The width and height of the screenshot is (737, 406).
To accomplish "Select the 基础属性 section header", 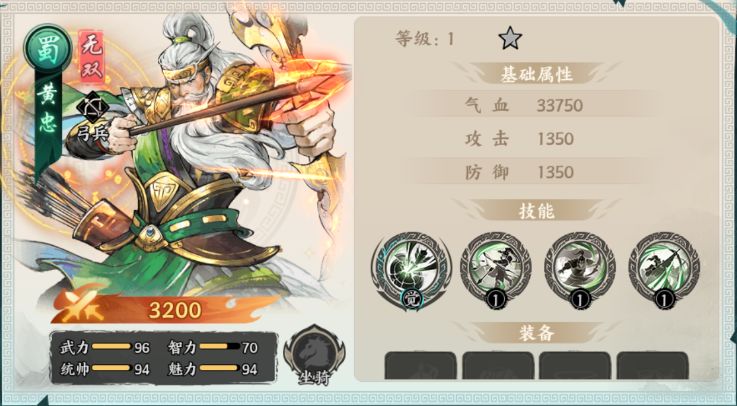I will 536,75.
